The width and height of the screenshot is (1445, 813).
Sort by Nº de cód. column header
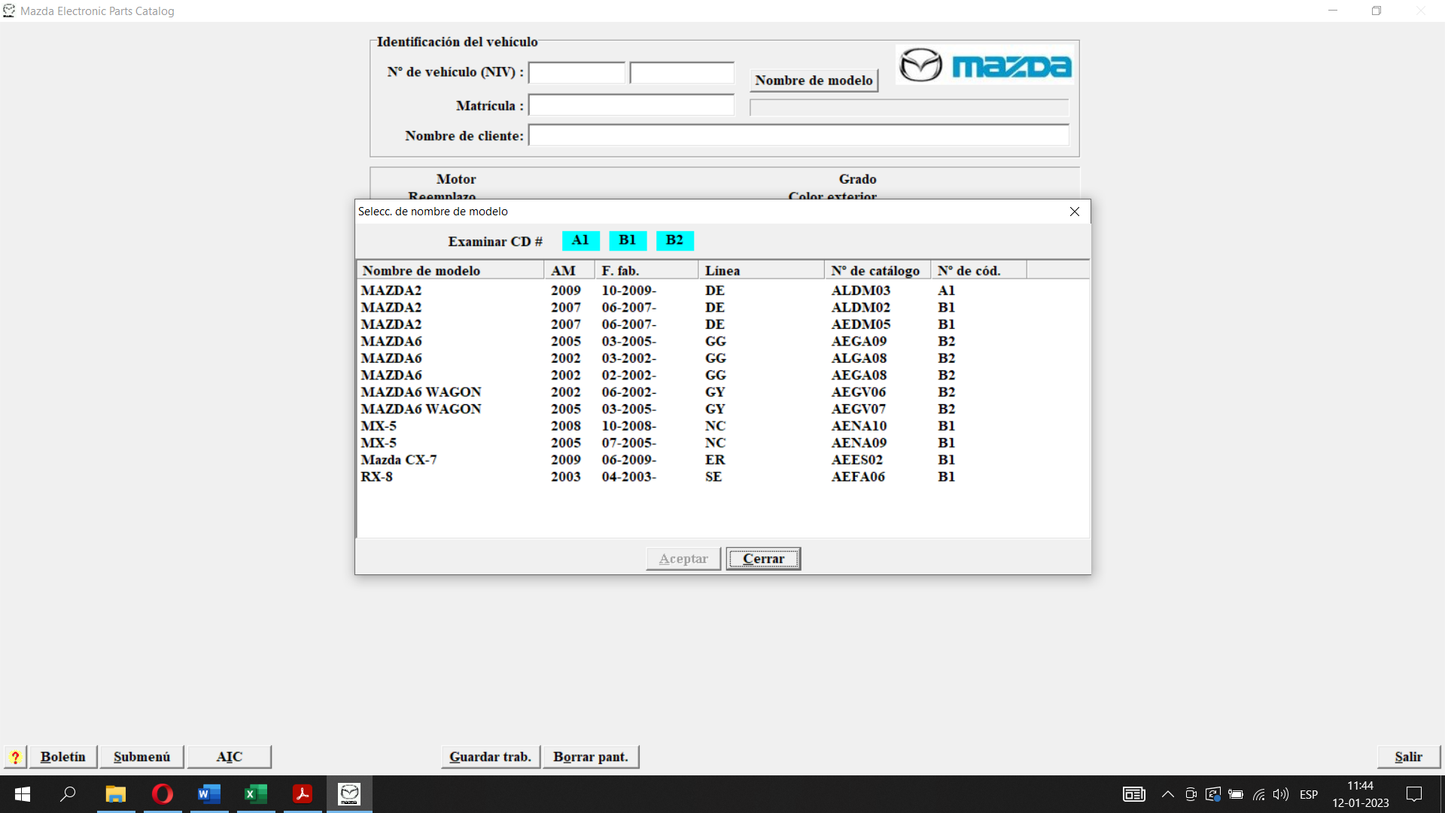(x=978, y=271)
